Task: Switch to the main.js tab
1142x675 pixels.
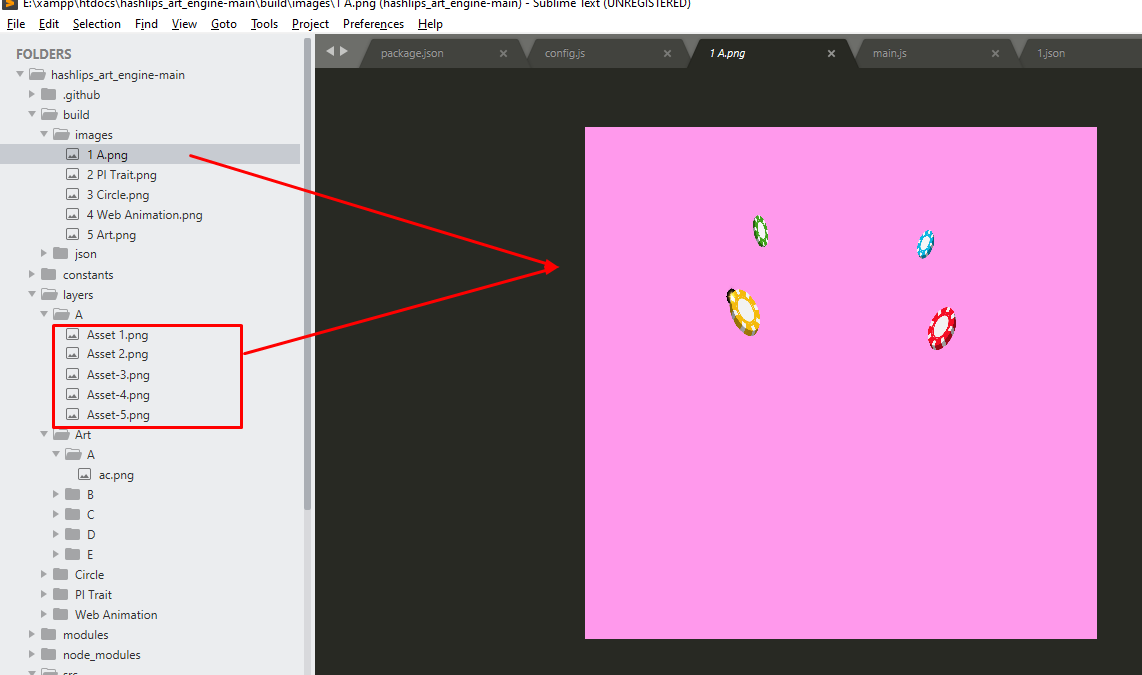Action: pyautogui.click(x=889, y=53)
